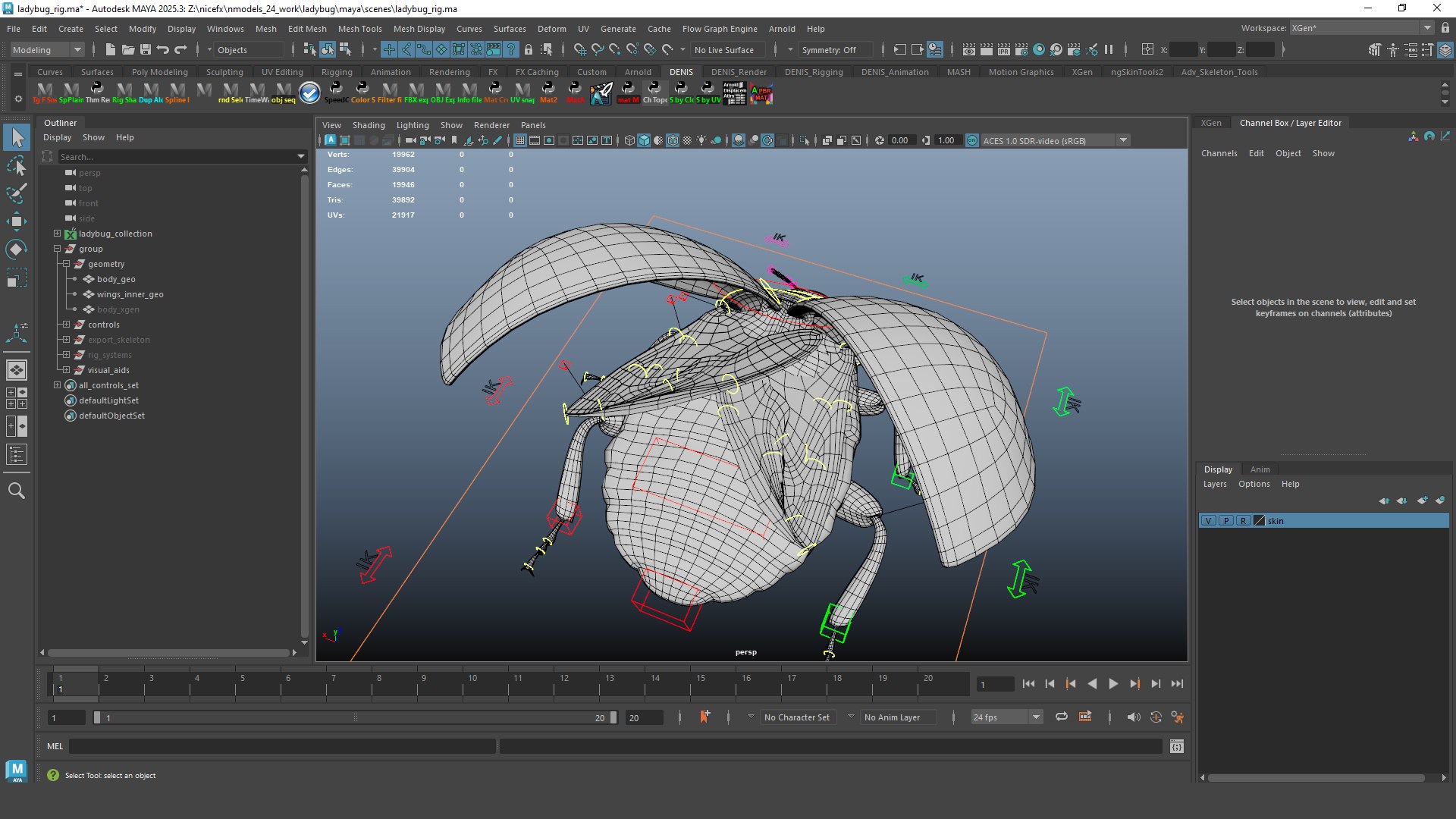Click the Time Slider bookmark icon
The height and width of the screenshot is (819, 1456).
coord(704,717)
